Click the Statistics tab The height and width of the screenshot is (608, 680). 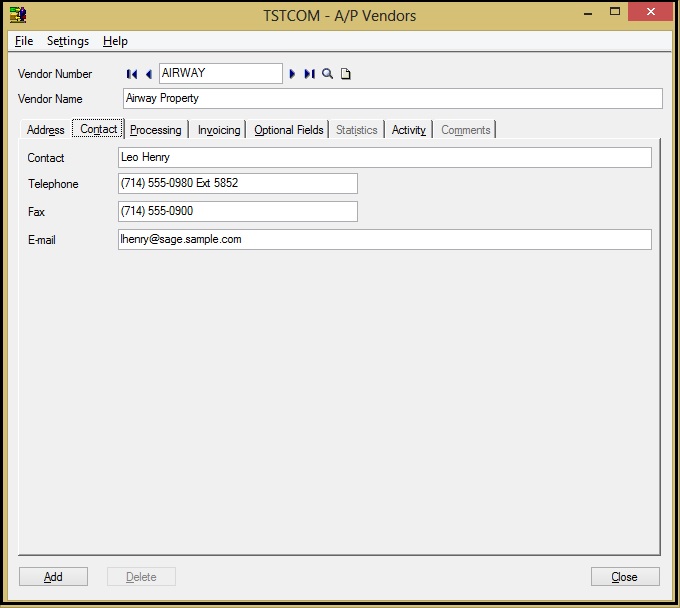pyautogui.click(x=356, y=130)
